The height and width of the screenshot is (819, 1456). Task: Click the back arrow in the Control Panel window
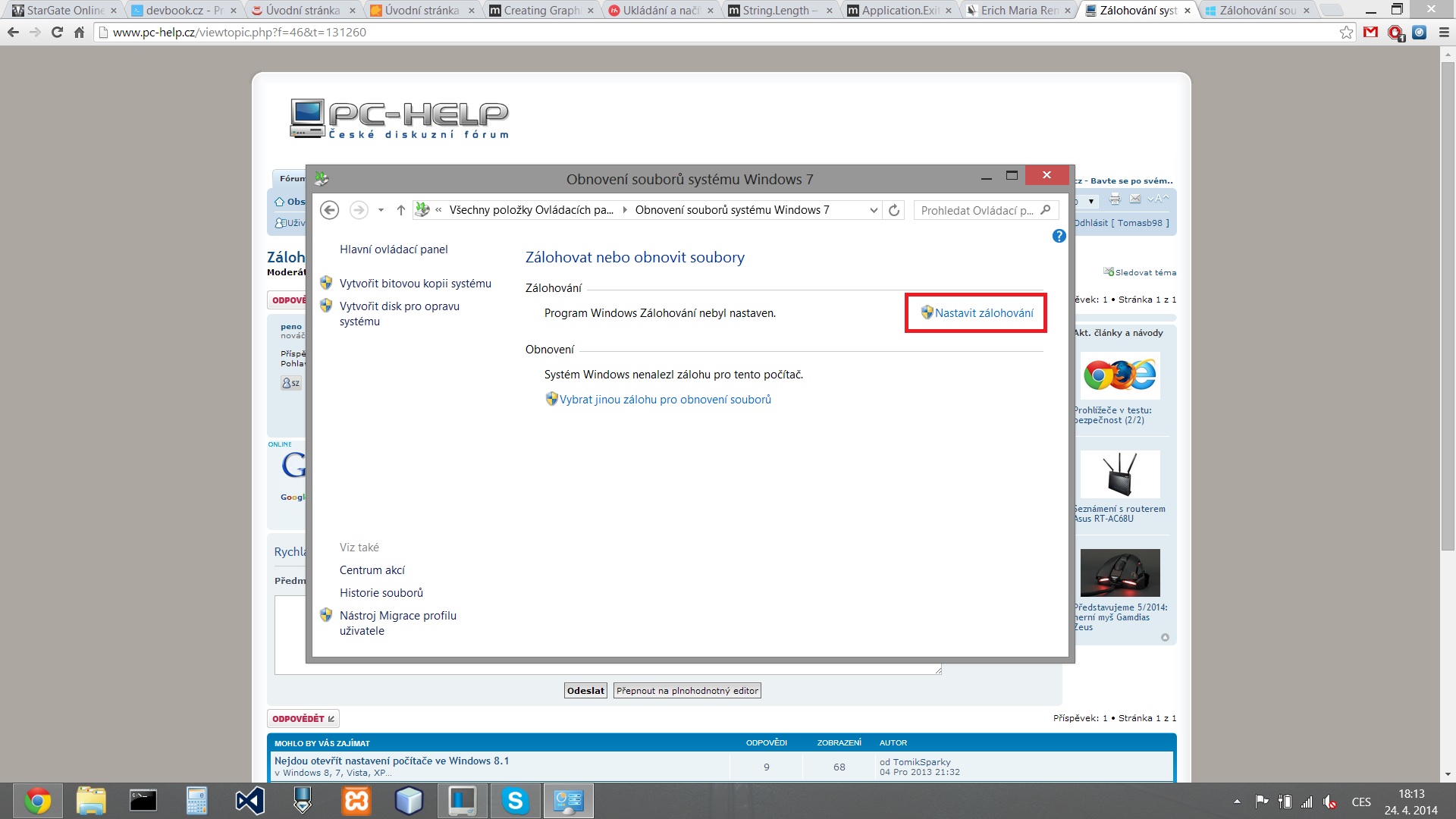click(329, 210)
